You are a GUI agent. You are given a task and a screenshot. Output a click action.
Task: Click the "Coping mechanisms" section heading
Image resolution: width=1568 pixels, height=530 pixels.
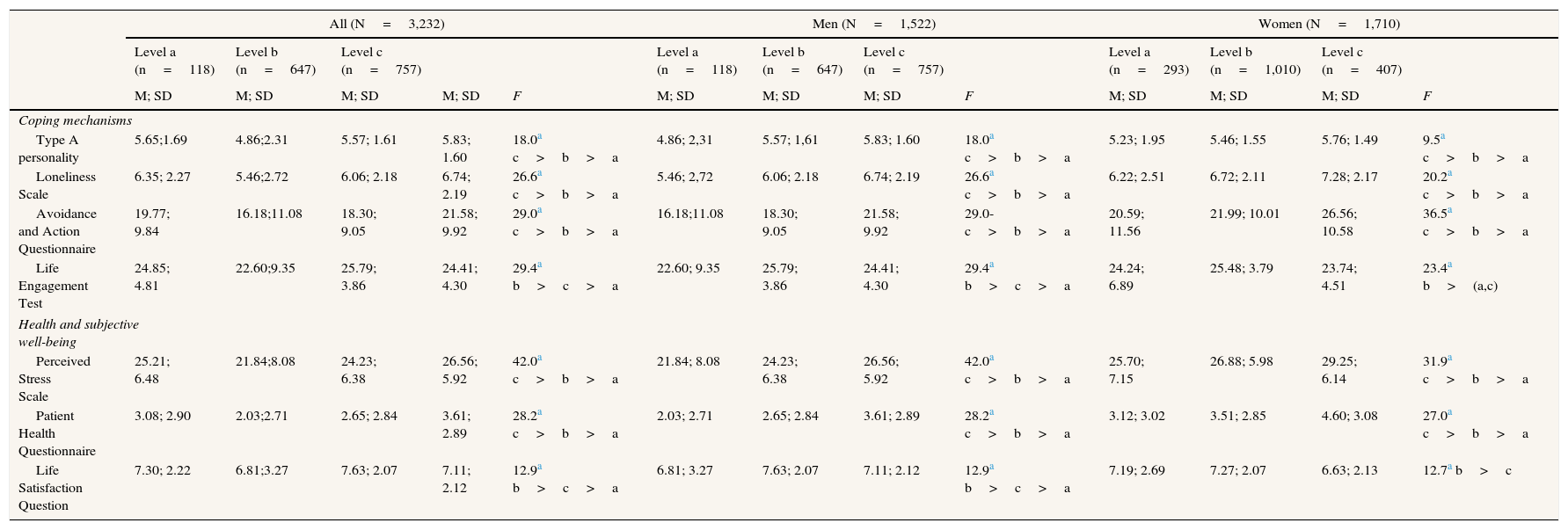(75, 120)
